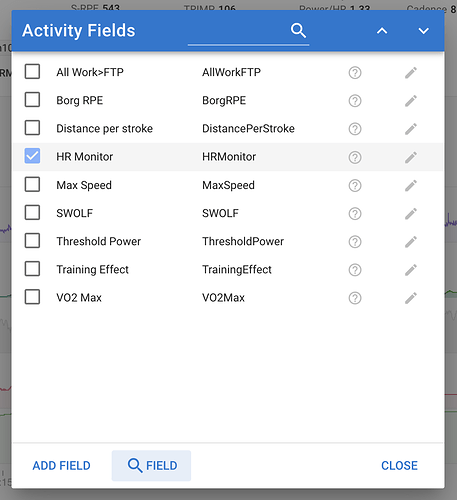Edit the Borg RPE field via pencil icon
This screenshot has width=457, height=500.
(x=411, y=101)
